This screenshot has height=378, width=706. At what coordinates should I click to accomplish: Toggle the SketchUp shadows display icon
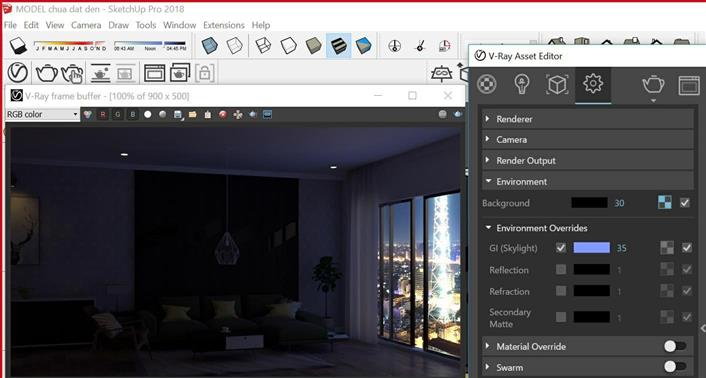tap(18, 46)
